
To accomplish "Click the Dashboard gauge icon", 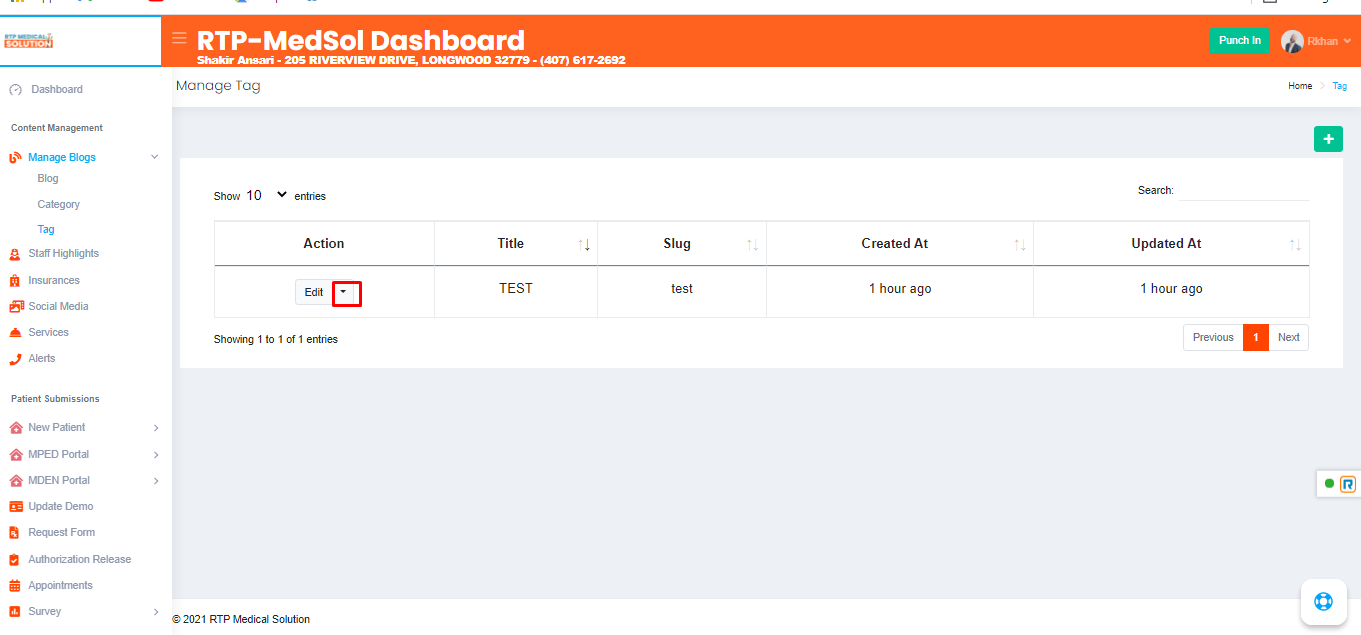I will [x=15, y=90].
